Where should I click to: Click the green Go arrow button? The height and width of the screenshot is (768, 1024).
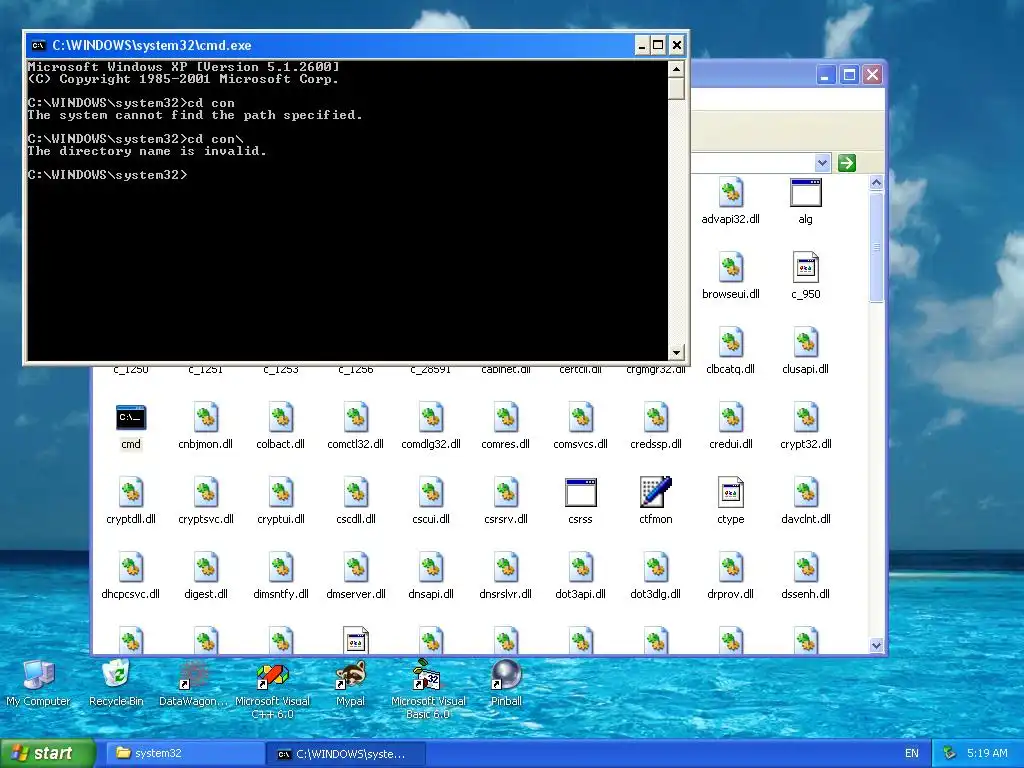pos(847,163)
